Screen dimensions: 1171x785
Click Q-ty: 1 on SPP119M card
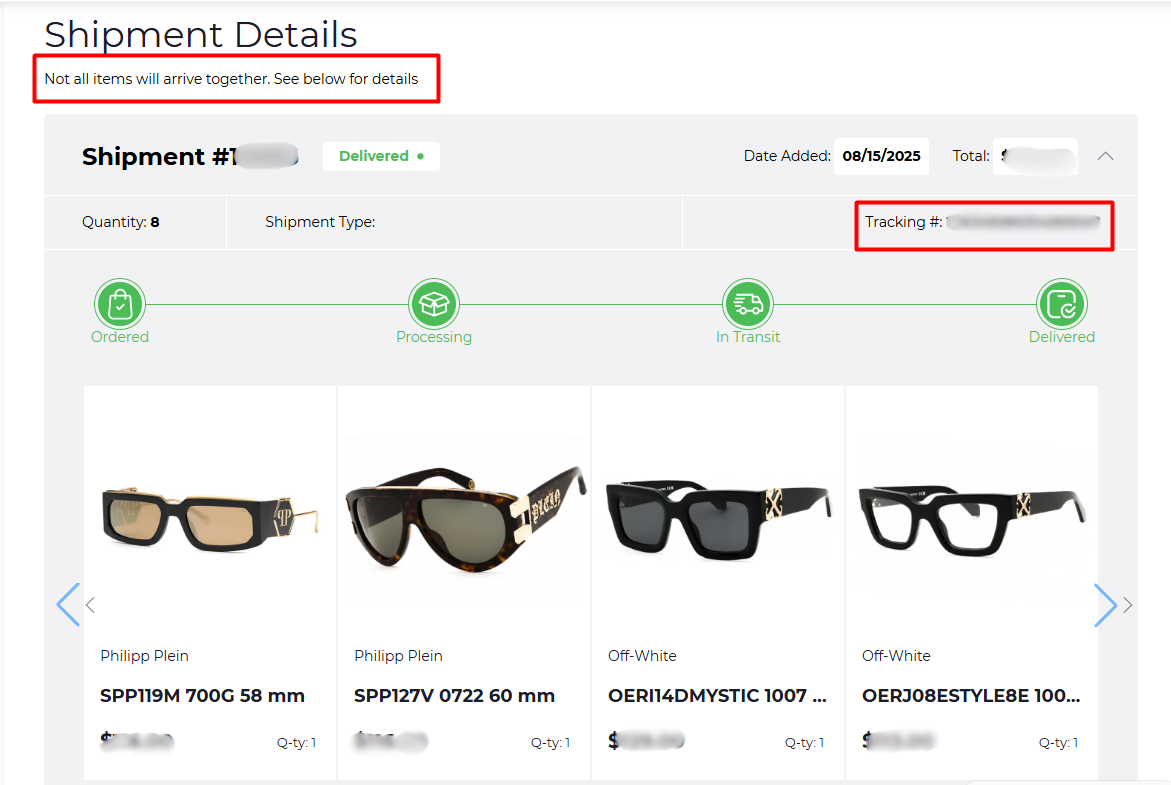(296, 742)
